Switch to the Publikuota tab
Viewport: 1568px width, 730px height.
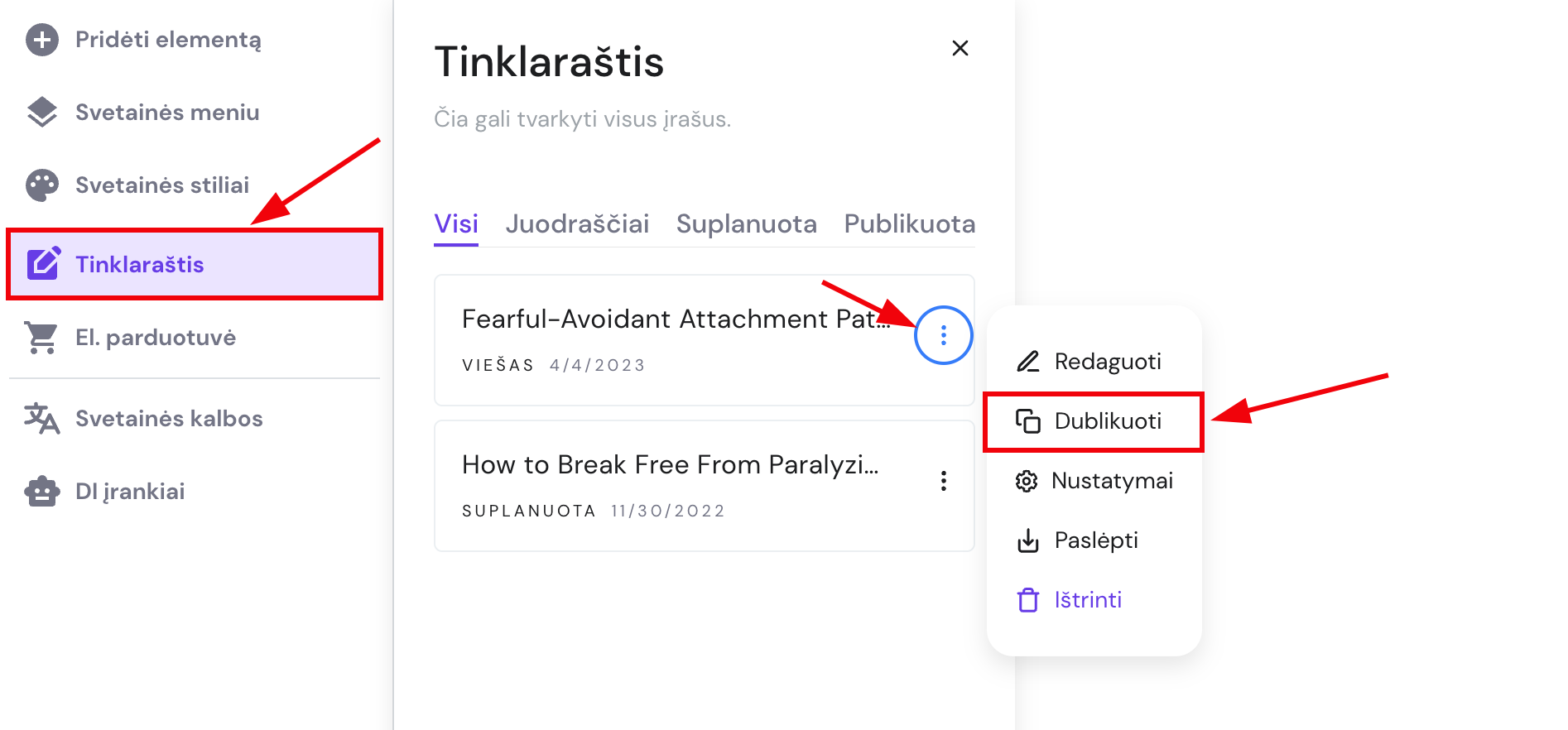[x=908, y=223]
